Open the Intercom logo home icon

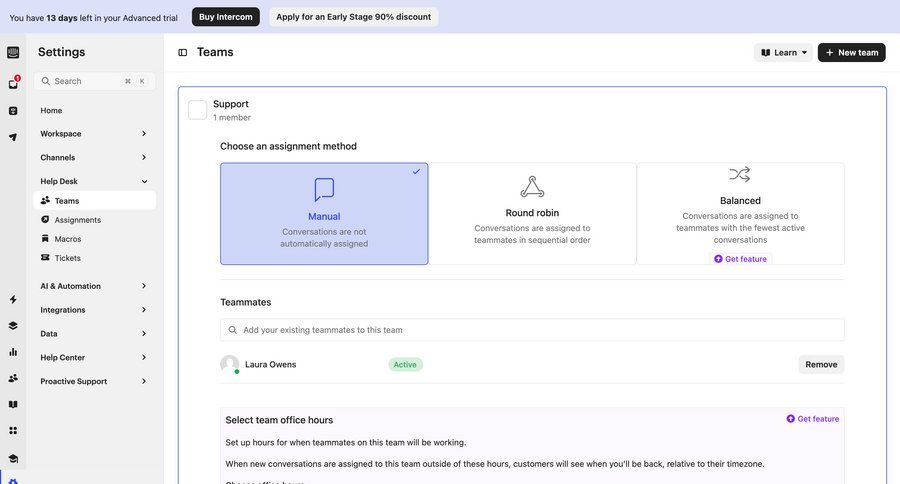[13, 52]
